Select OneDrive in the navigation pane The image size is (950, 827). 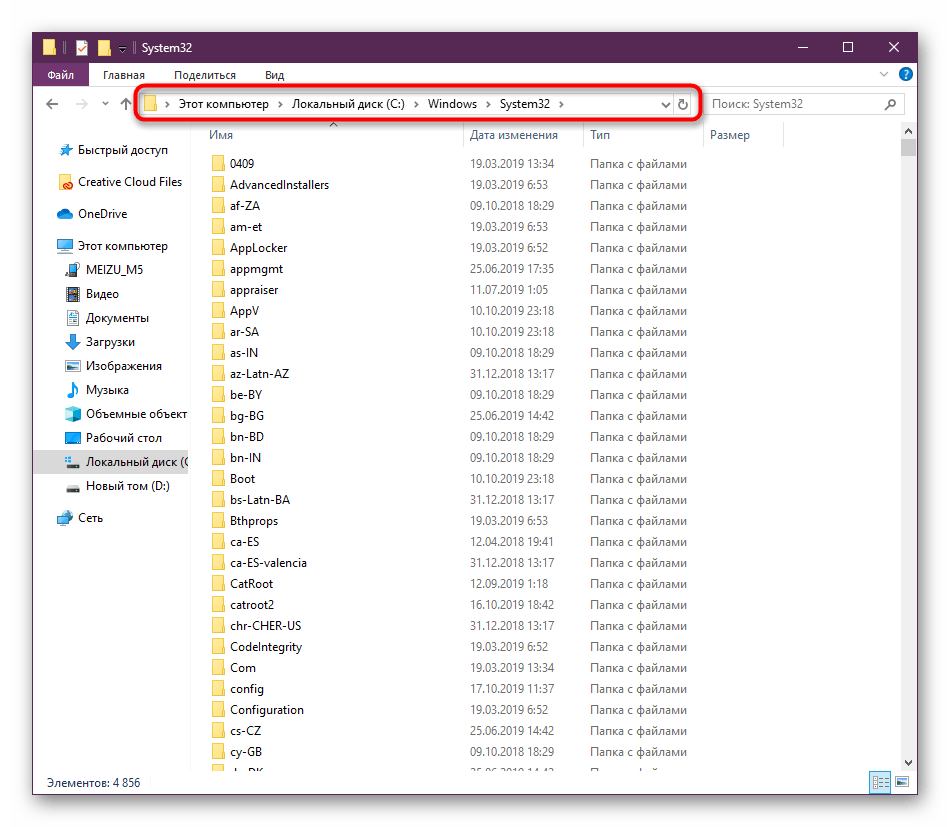point(92,214)
